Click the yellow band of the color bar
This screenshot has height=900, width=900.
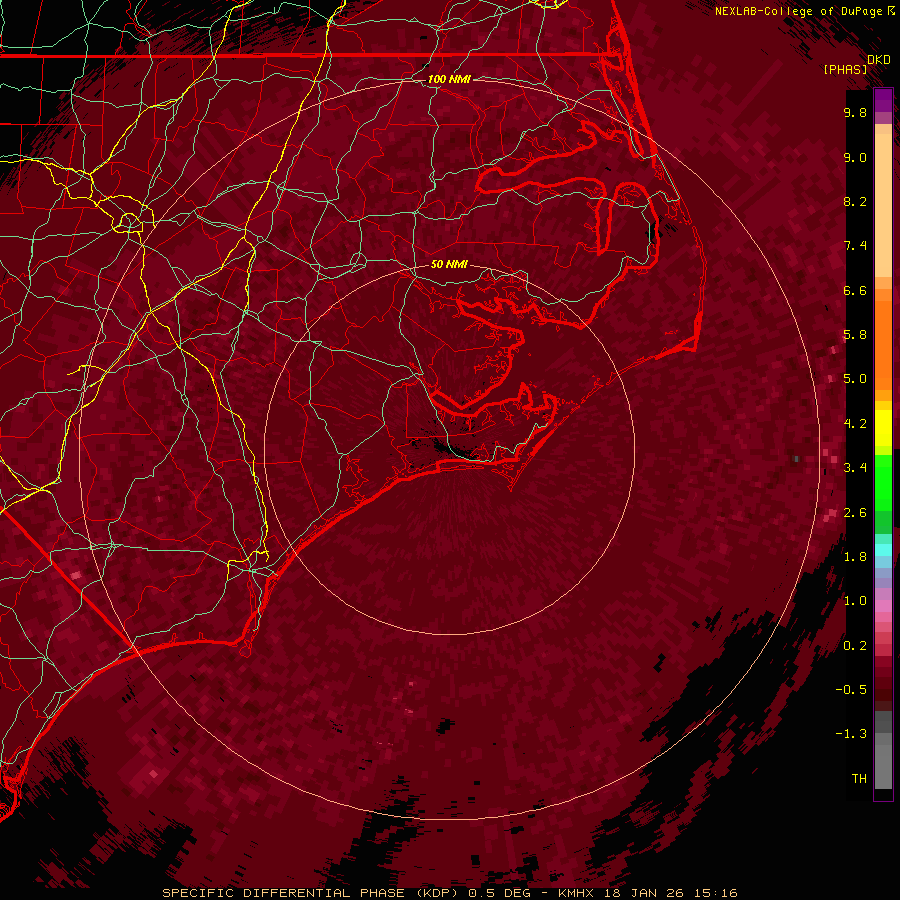point(883,428)
